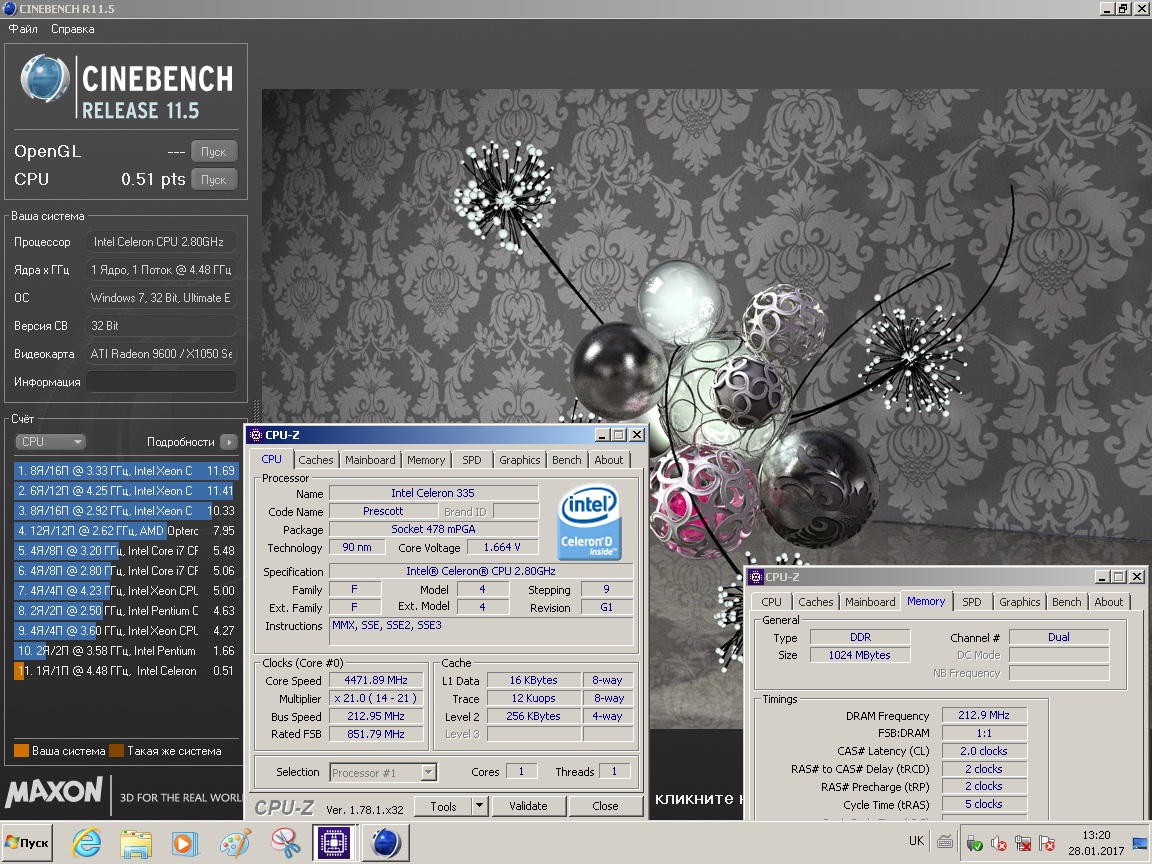
Task: Switch to CPU tab in Memory CPU-Z window
Action: pyautogui.click(x=771, y=602)
